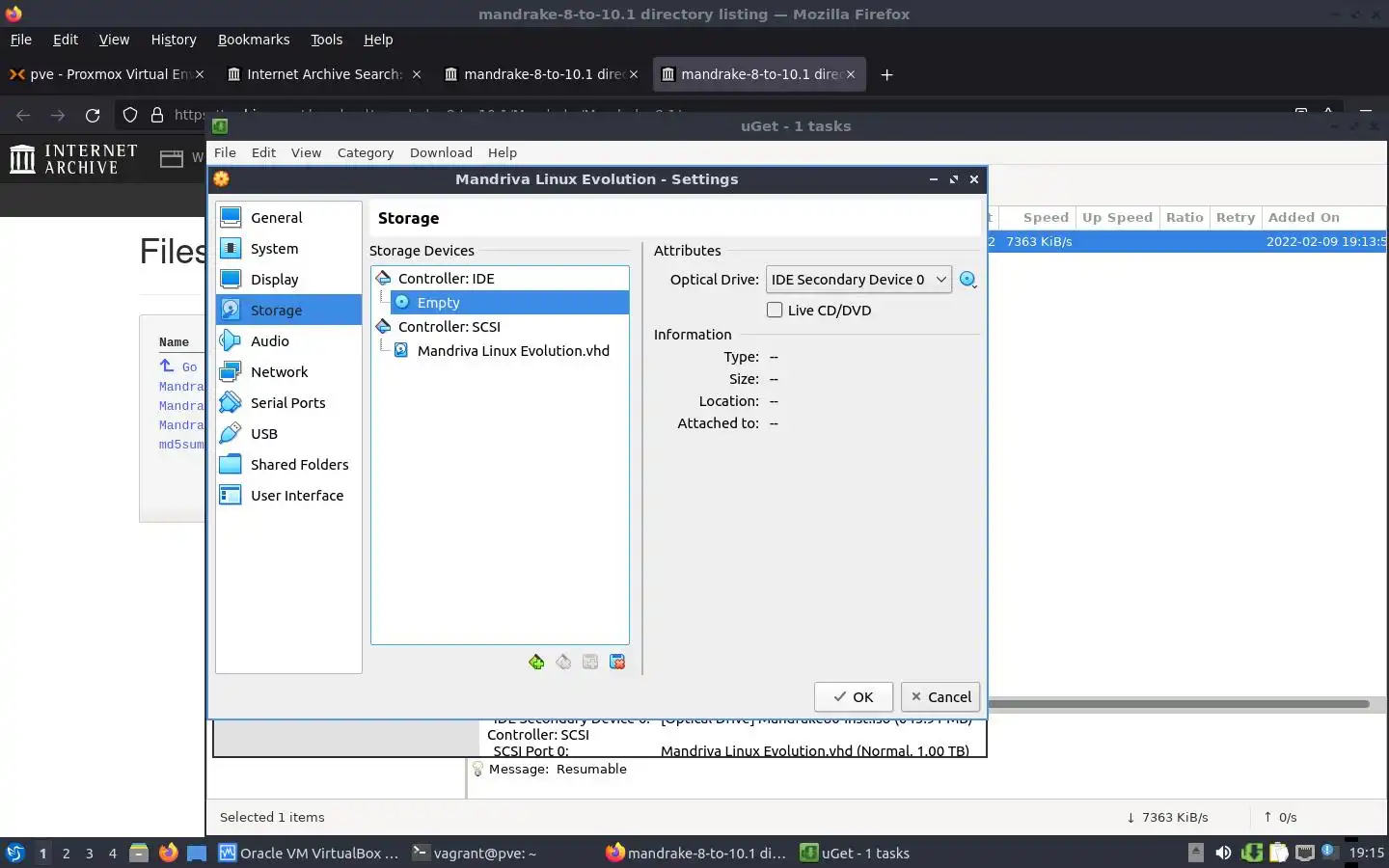The image size is (1389, 868).
Task: Click the Internet Archive logo
Action: [x=74, y=159]
